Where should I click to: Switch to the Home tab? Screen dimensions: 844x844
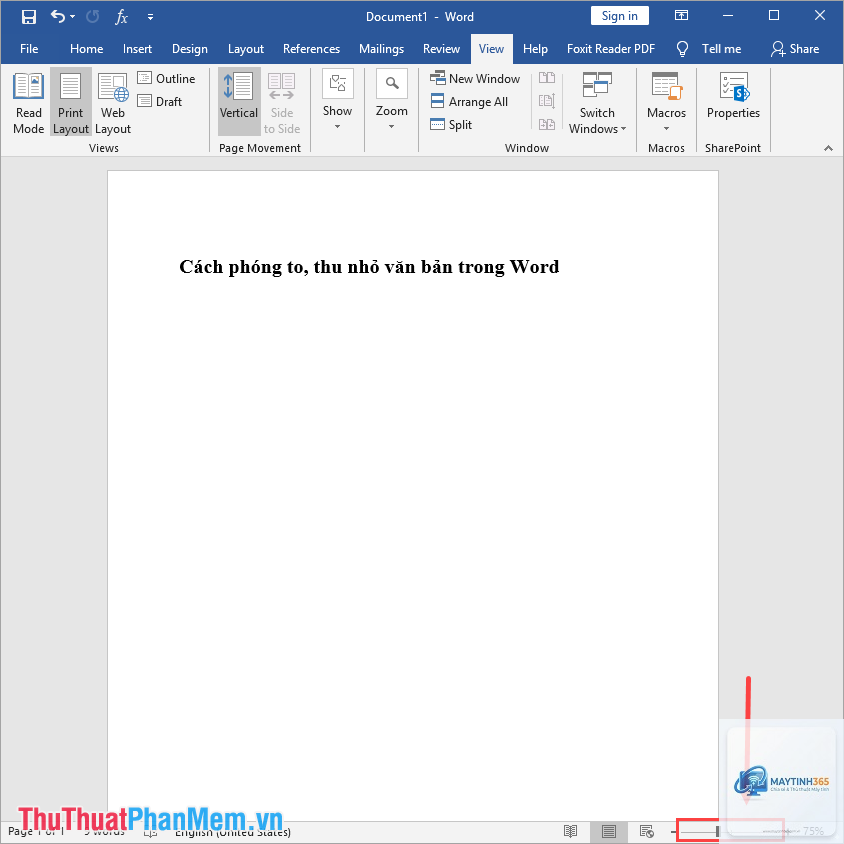click(86, 49)
